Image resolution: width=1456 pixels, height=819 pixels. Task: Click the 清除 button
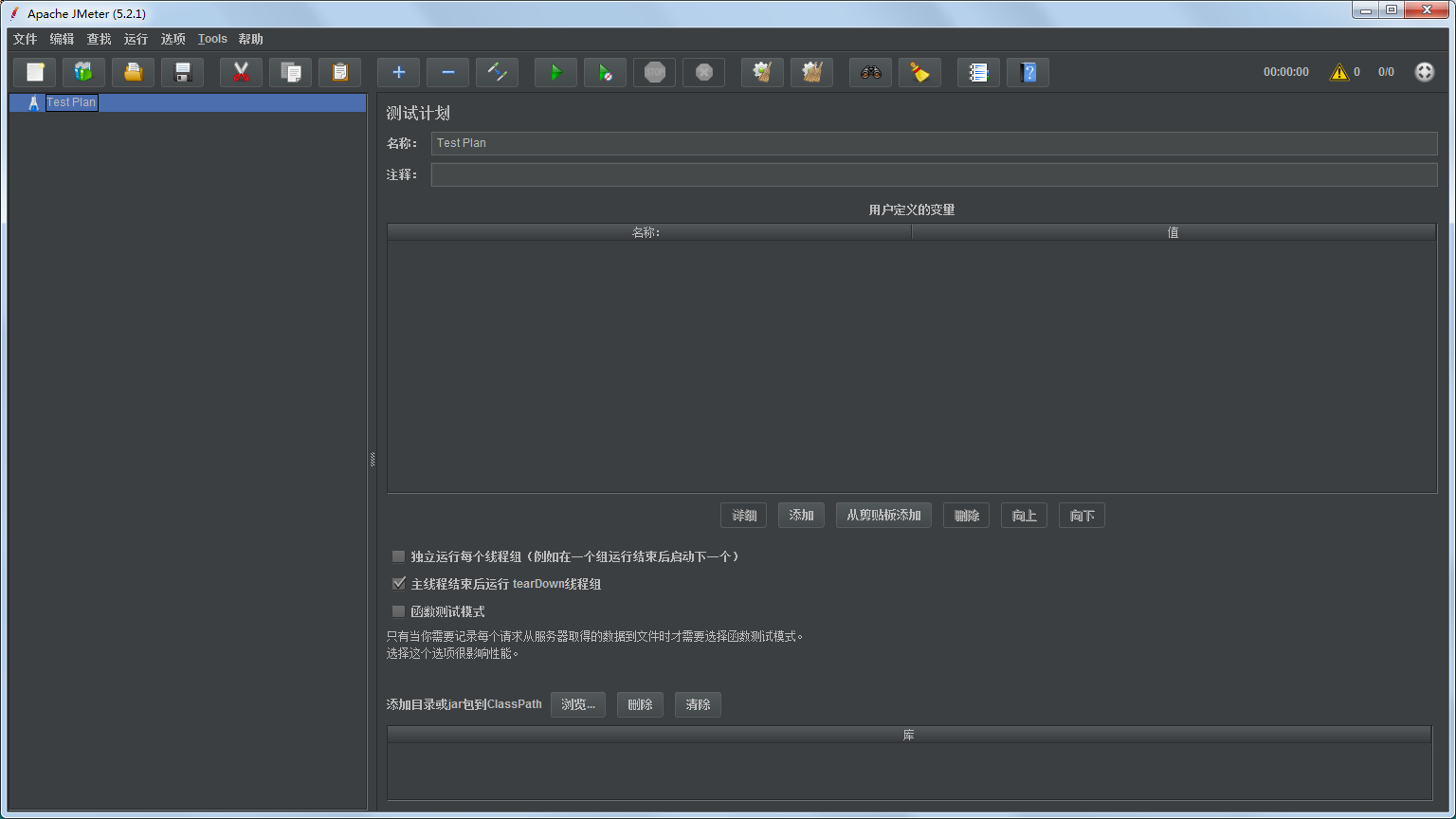698,704
